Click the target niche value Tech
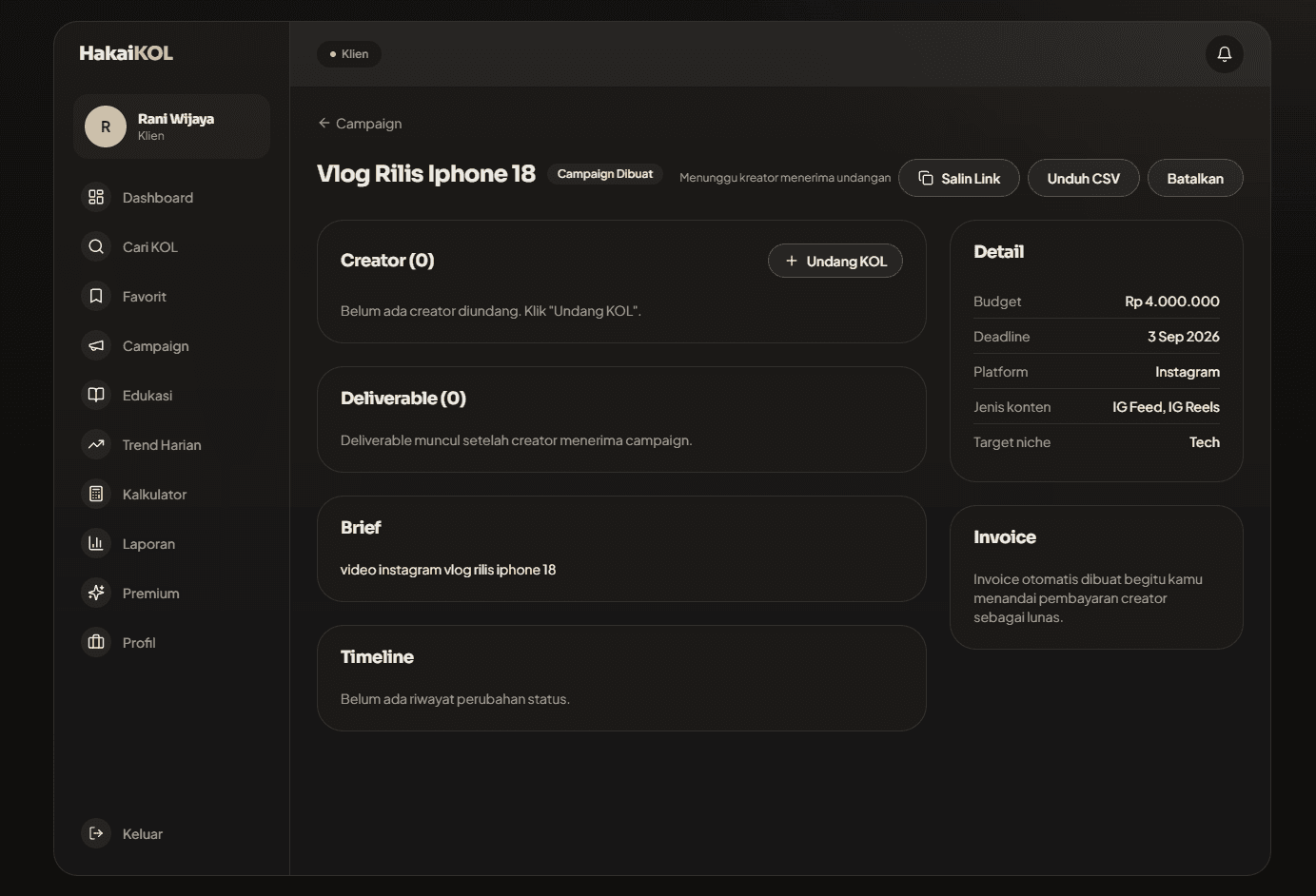Screen dimensions: 1316x896 (1205, 442)
